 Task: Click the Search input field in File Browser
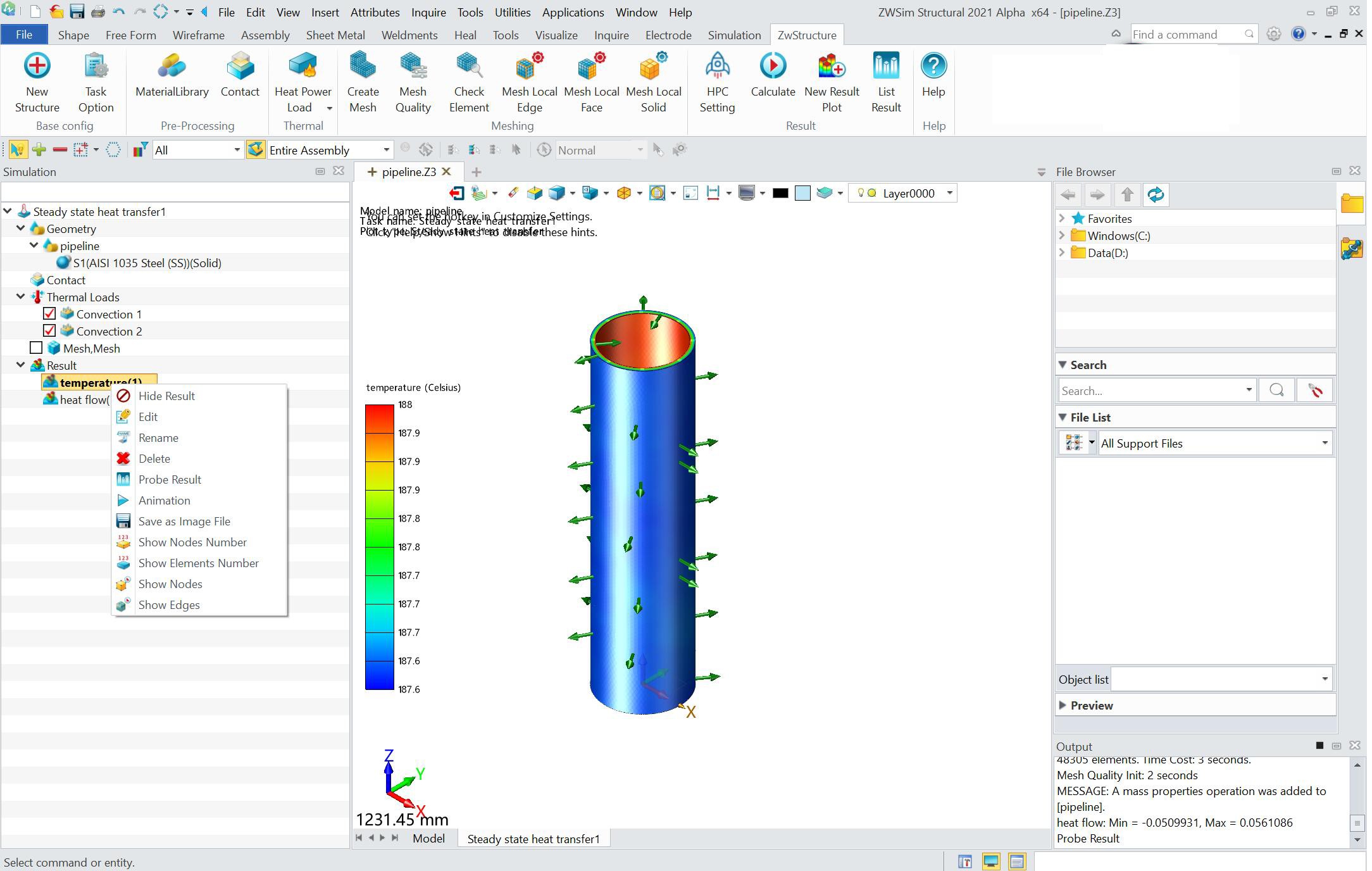[1155, 391]
